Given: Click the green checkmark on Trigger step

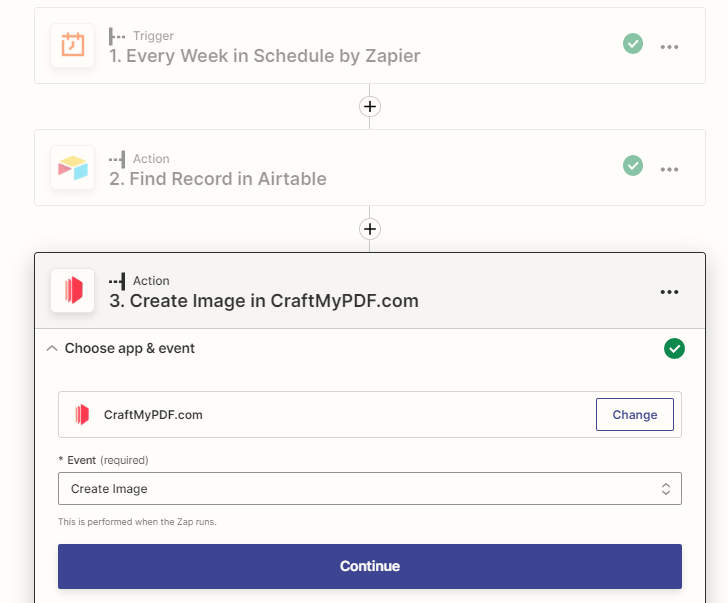Looking at the screenshot, I should (x=633, y=44).
